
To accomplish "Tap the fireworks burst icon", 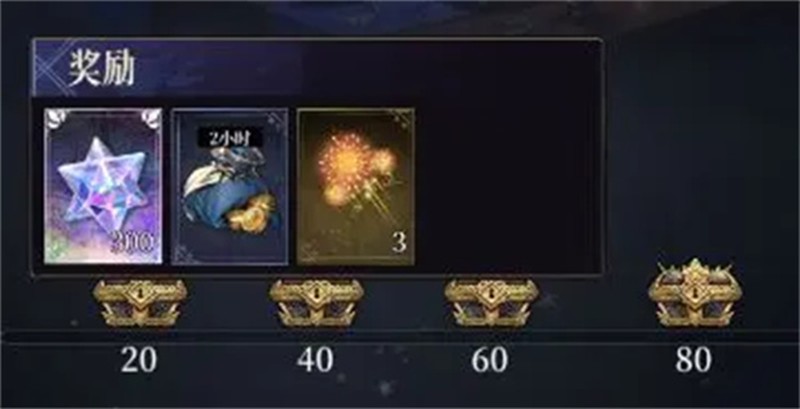I will coord(357,169).
